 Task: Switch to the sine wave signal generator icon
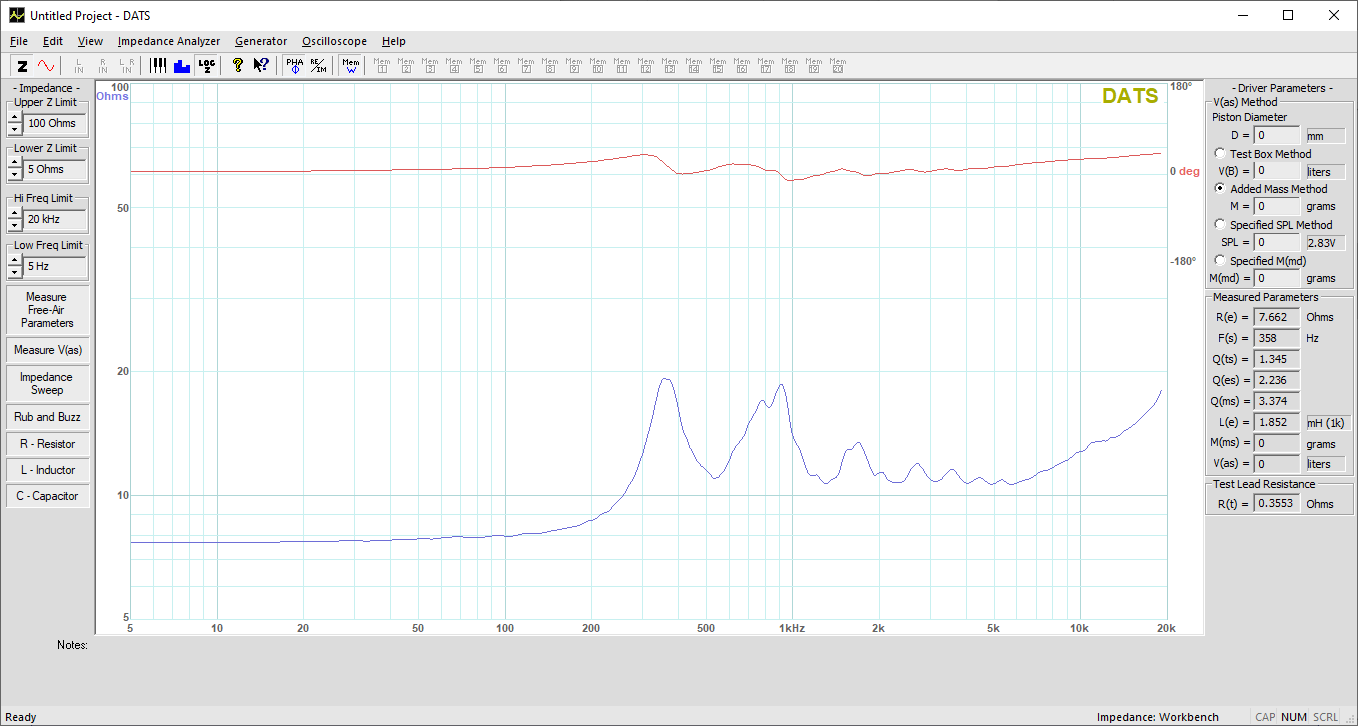[46, 66]
